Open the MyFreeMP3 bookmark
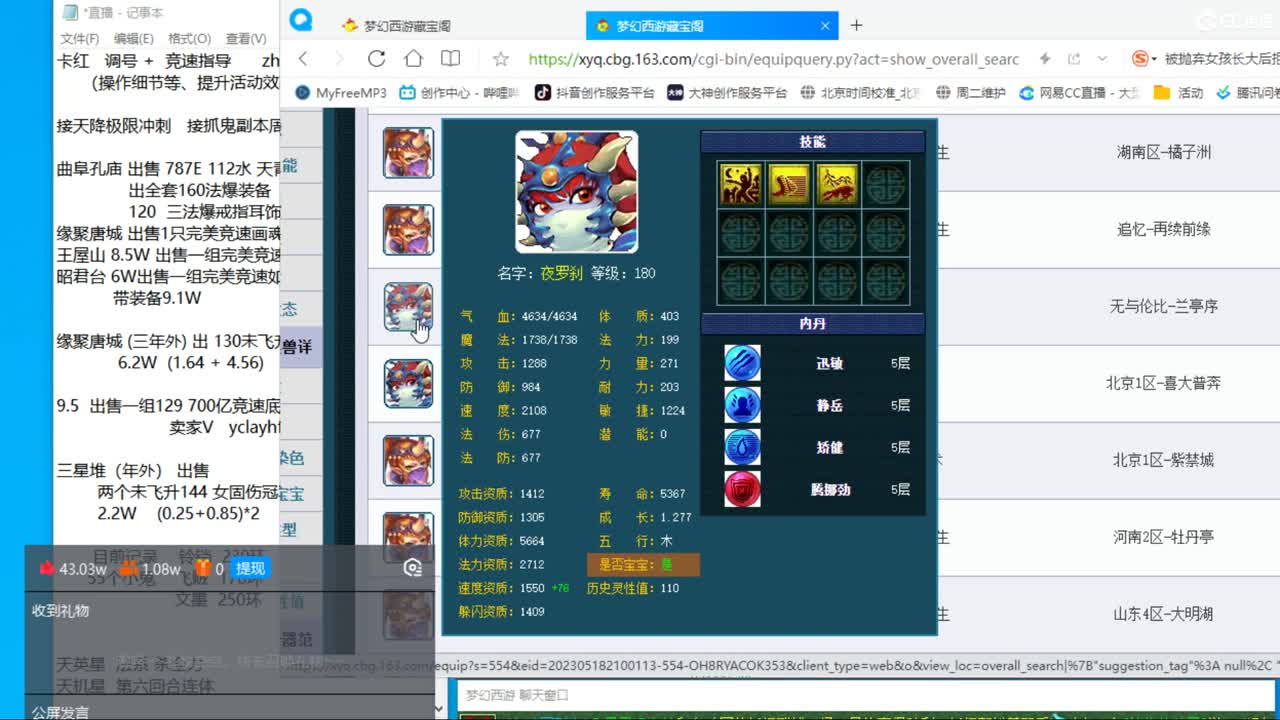The height and width of the screenshot is (720, 1280). coord(341,93)
